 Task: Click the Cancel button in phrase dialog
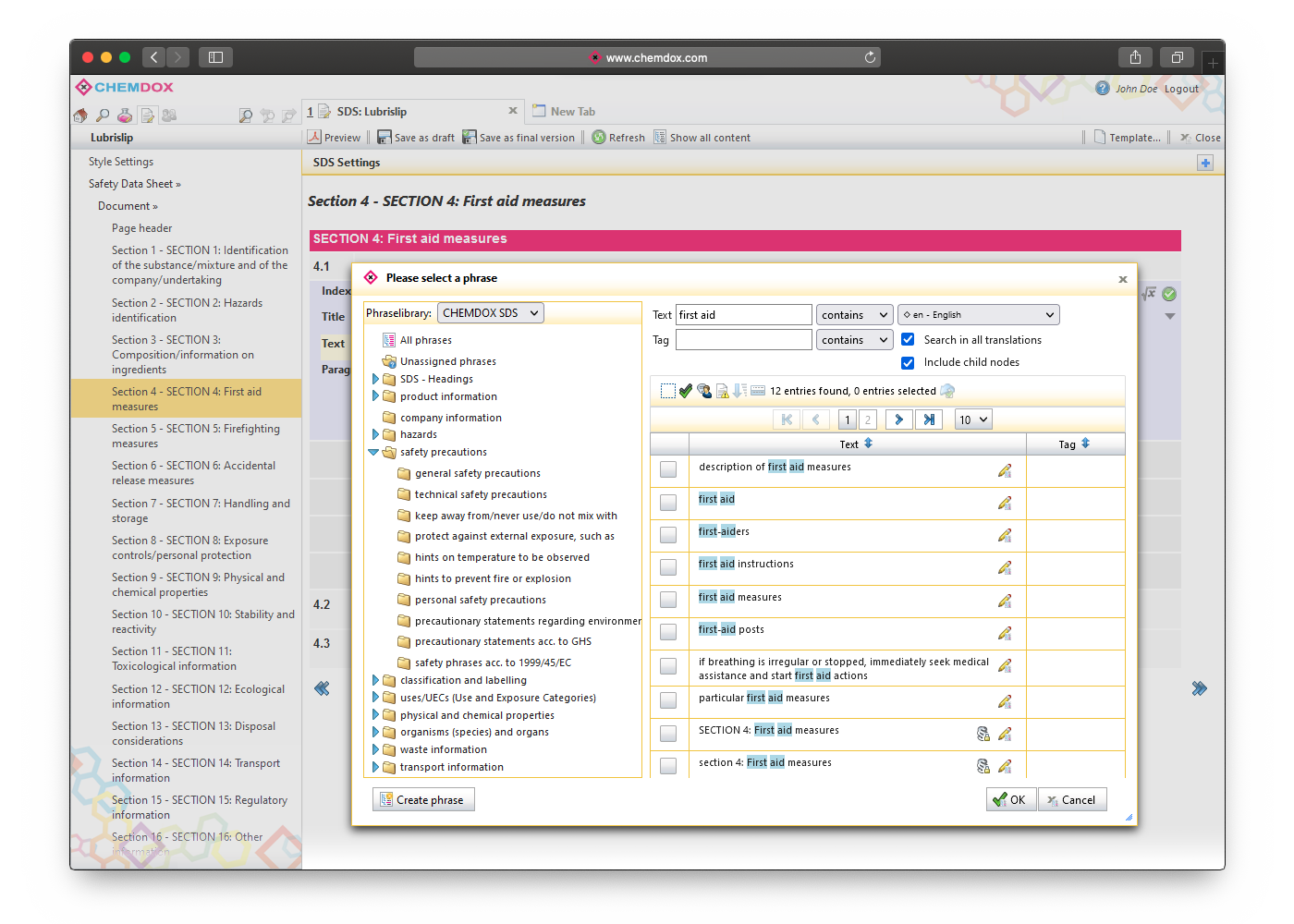(x=1072, y=800)
